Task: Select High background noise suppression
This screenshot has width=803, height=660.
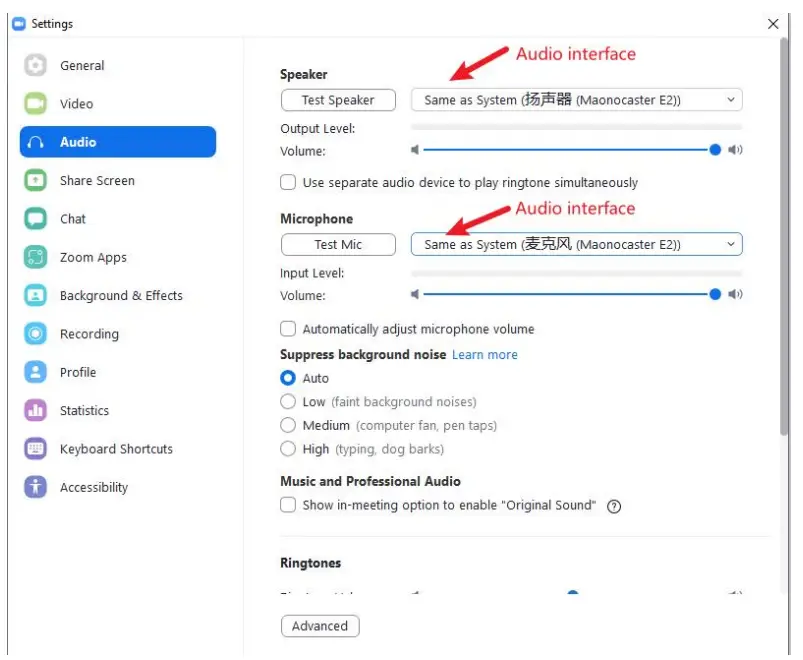Action: point(288,449)
